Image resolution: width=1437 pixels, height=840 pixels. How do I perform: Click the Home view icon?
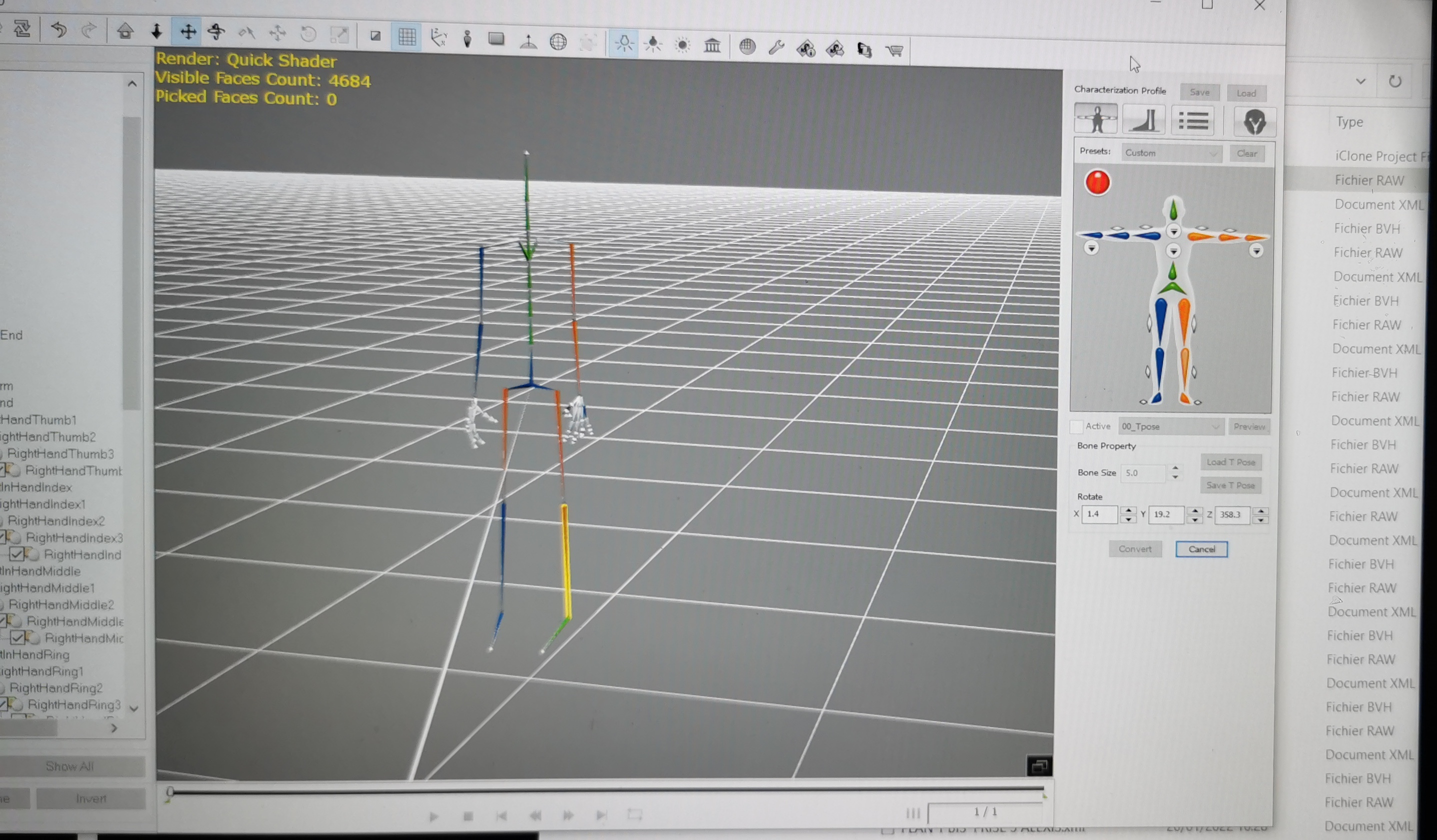click(125, 30)
